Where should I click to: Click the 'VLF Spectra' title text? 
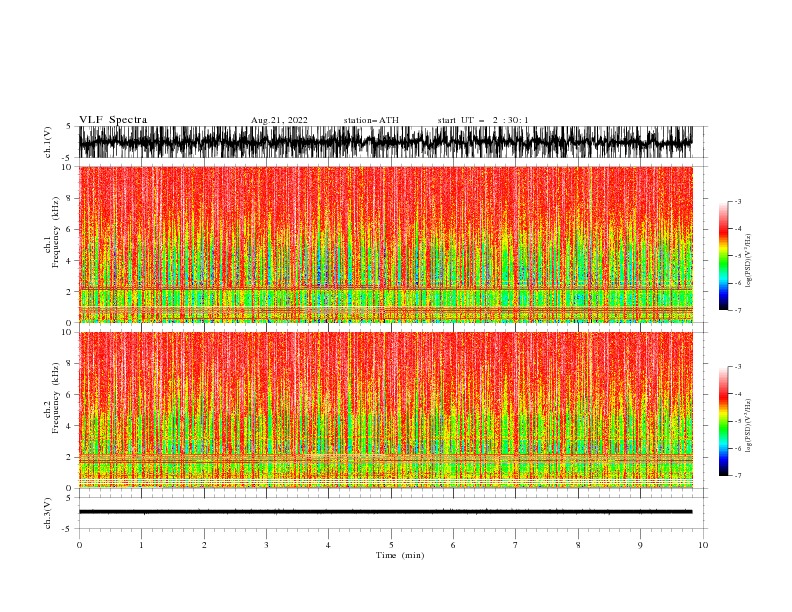click(x=113, y=120)
